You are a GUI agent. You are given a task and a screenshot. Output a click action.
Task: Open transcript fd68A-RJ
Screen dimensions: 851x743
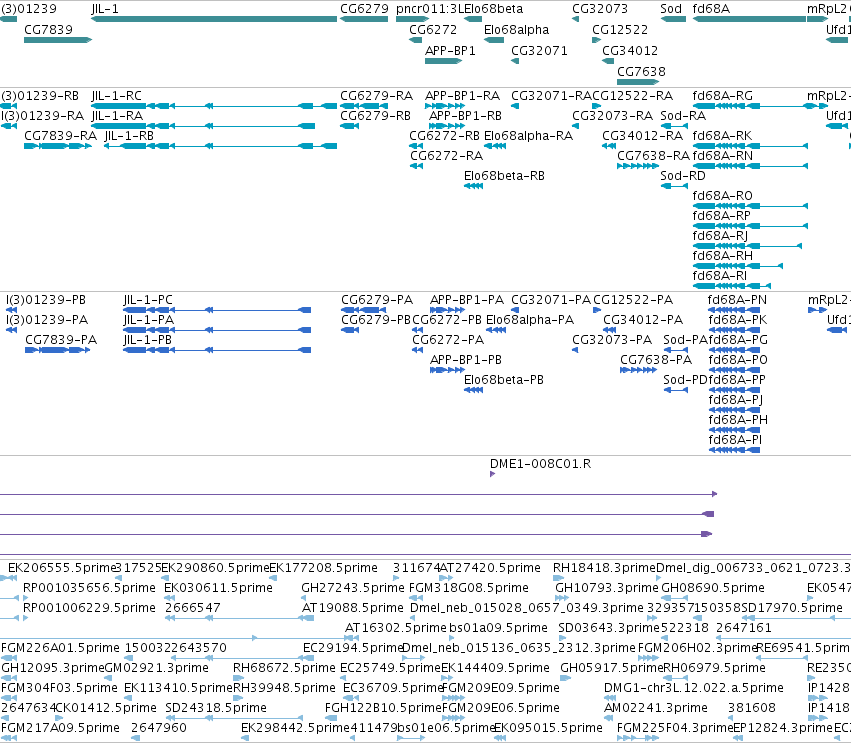[720, 236]
